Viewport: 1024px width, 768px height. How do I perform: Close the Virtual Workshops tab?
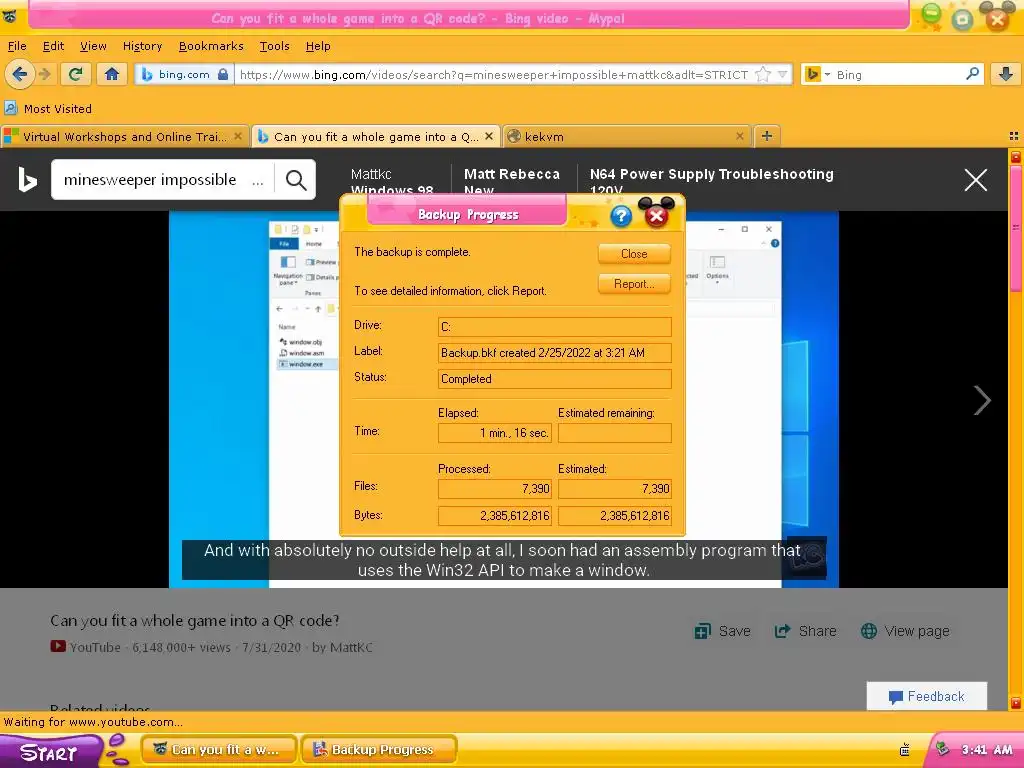[x=238, y=136]
